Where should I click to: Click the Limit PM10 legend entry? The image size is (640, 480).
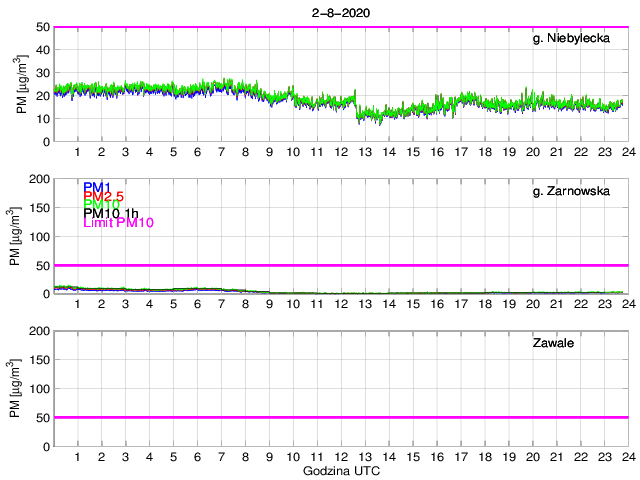coord(123,224)
